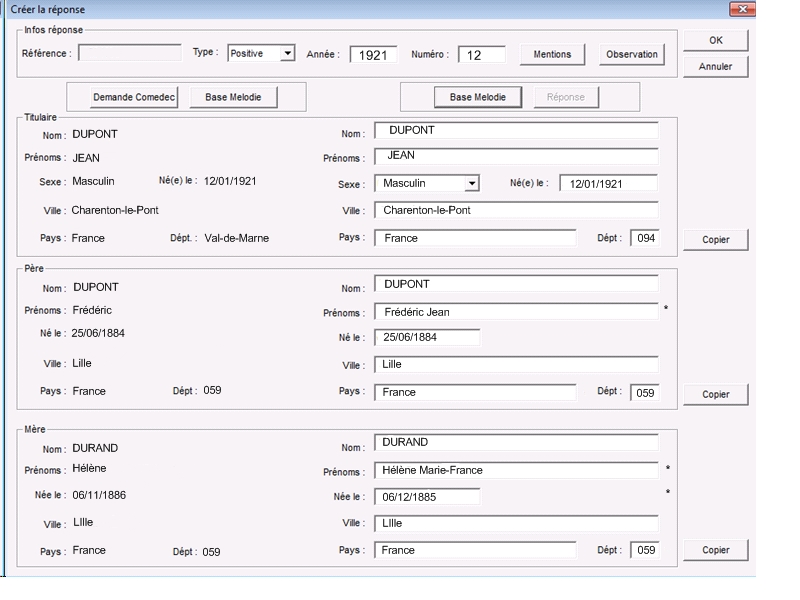Image resolution: width=800 pixels, height=600 pixels.
Task: Click the Observation button
Action: pos(631,55)
